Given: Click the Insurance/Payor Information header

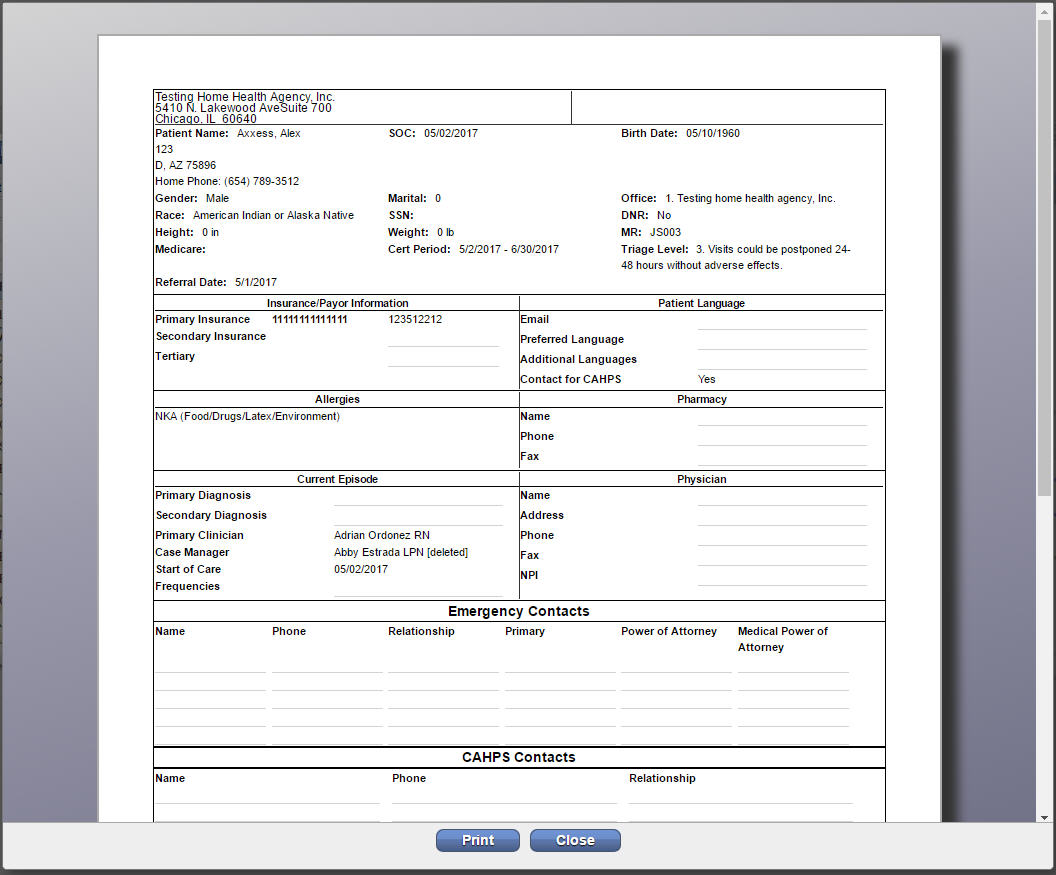Looking at the screenshot, I should click(x=337, y=303).
